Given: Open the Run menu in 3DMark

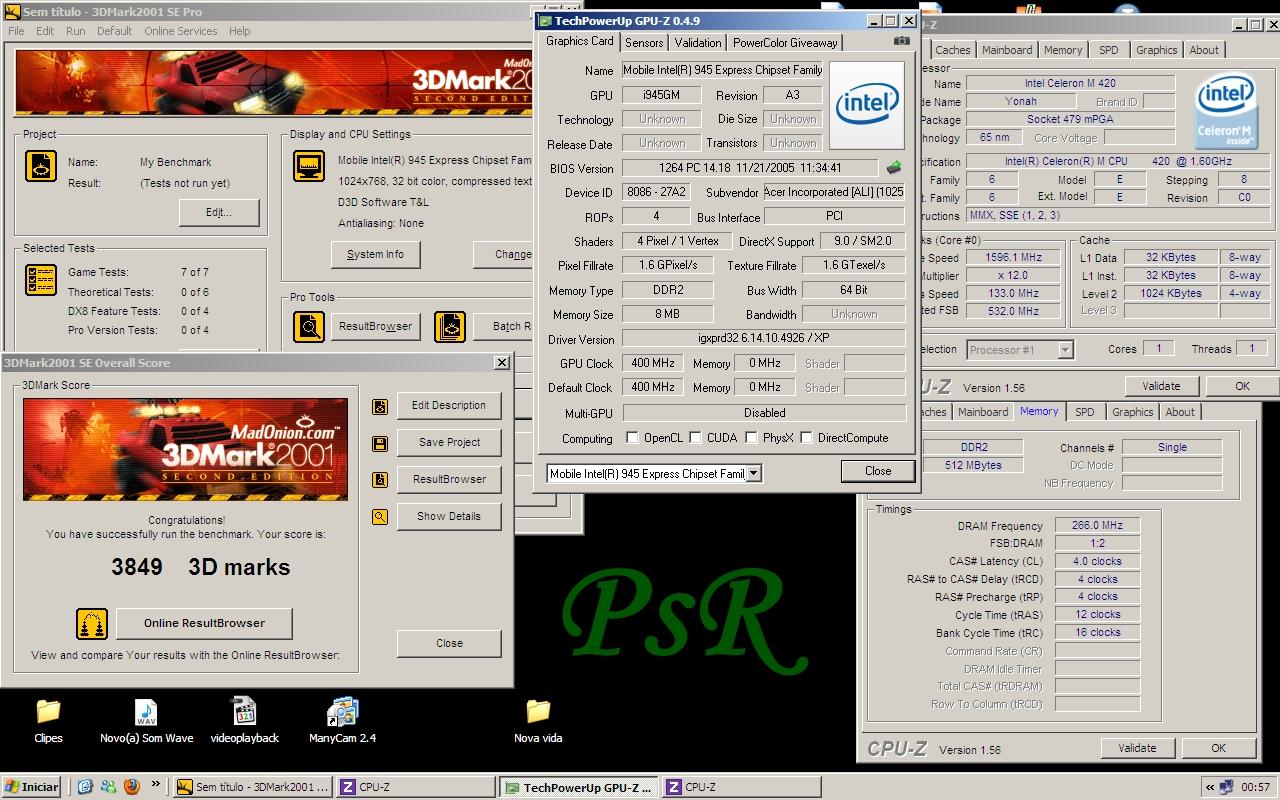Looking at the screenshot, I should click(x=75, y=31).
